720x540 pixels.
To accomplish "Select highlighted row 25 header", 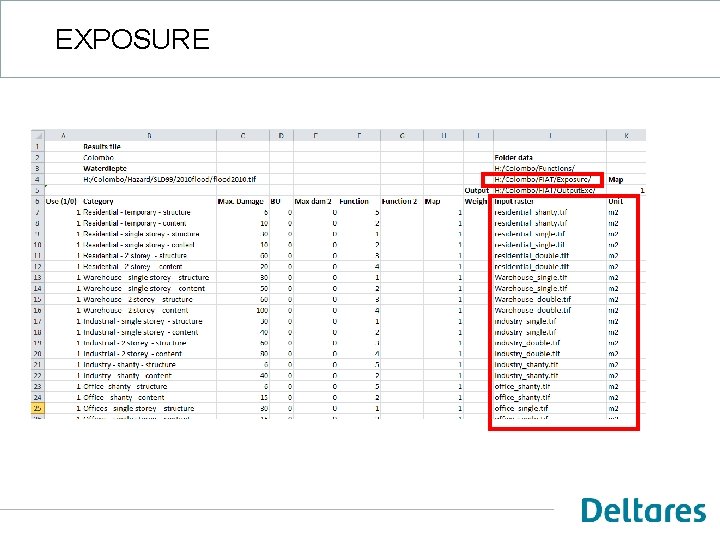I will click(38, 408).
